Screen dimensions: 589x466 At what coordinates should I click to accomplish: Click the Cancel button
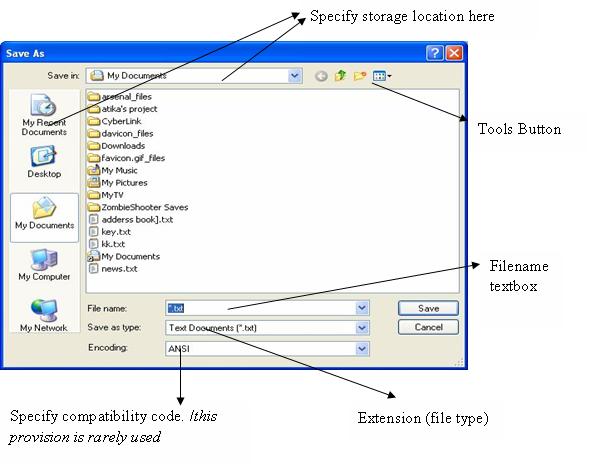coord(428,327)
